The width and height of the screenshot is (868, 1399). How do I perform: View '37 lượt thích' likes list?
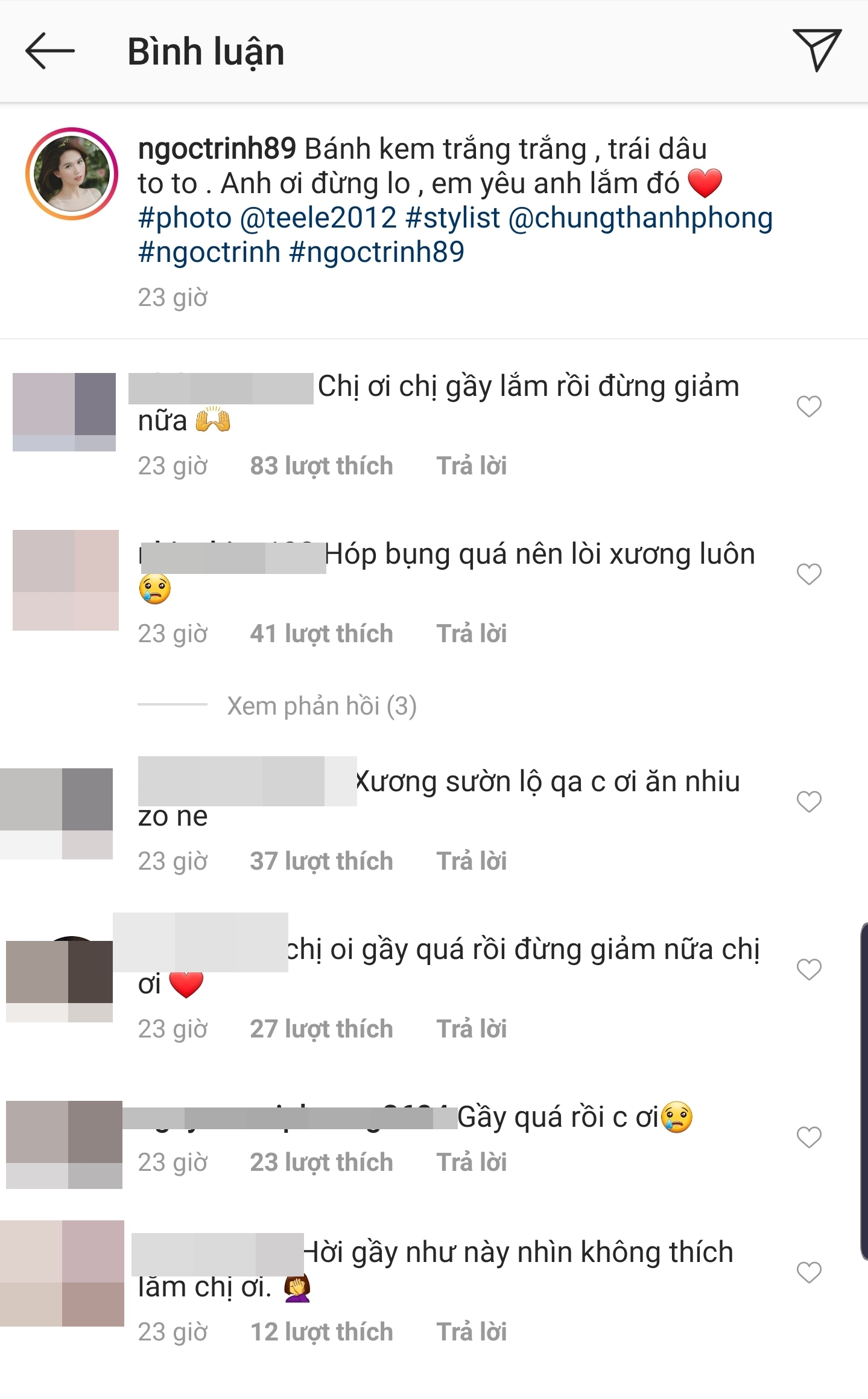(x=322, y=861)
